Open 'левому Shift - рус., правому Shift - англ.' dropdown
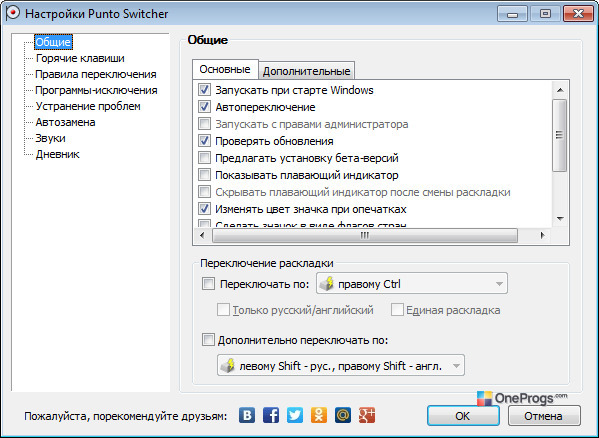The width and height of the screenshot is (599, 438). (x=341, y=365)
